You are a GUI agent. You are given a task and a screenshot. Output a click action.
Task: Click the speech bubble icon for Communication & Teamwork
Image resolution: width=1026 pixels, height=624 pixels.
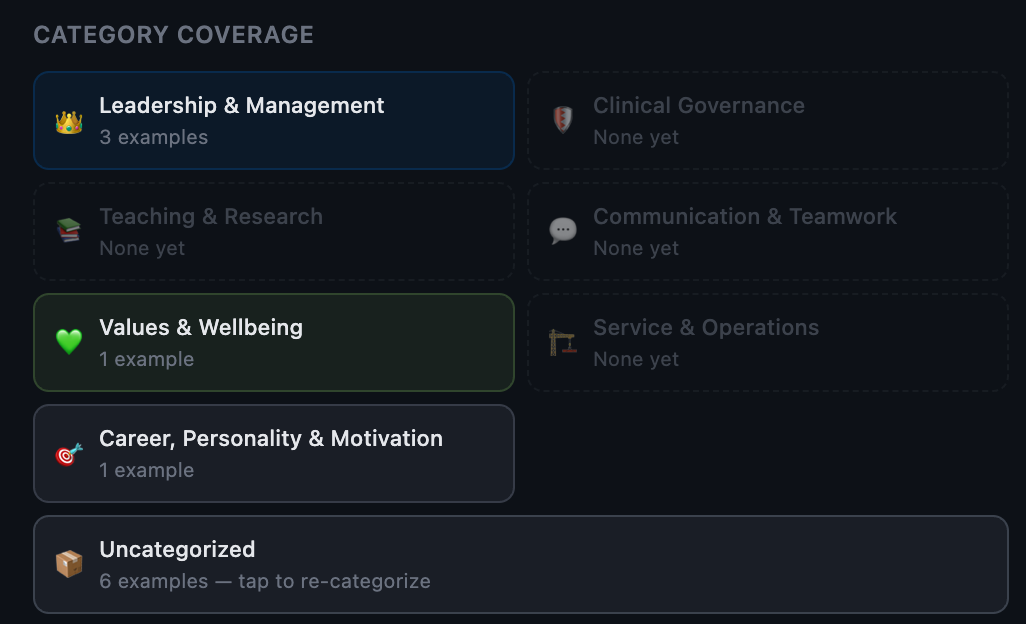(562, 229)
